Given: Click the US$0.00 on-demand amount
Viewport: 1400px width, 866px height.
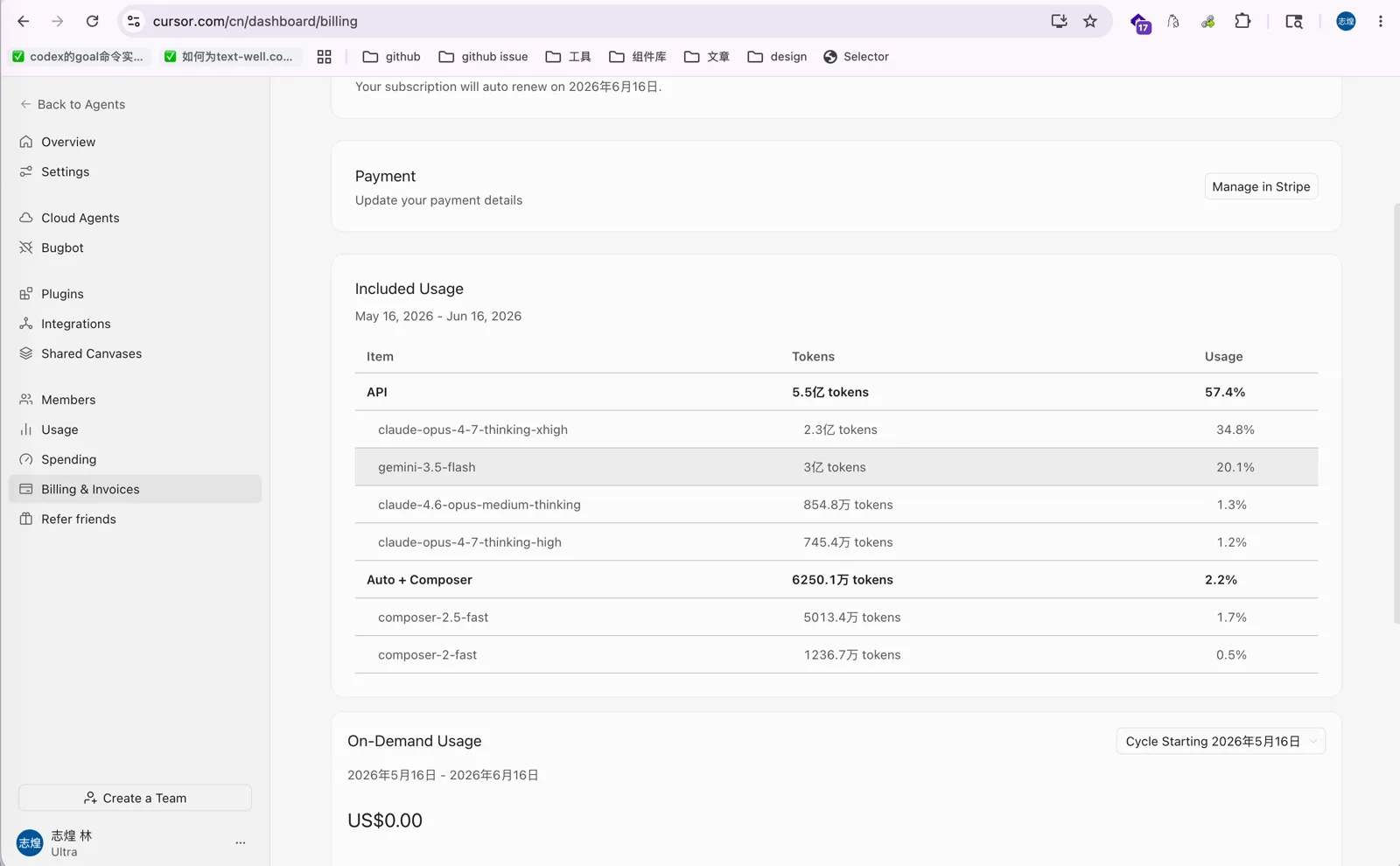Looking at the screenshot, I should coord(385,821).
